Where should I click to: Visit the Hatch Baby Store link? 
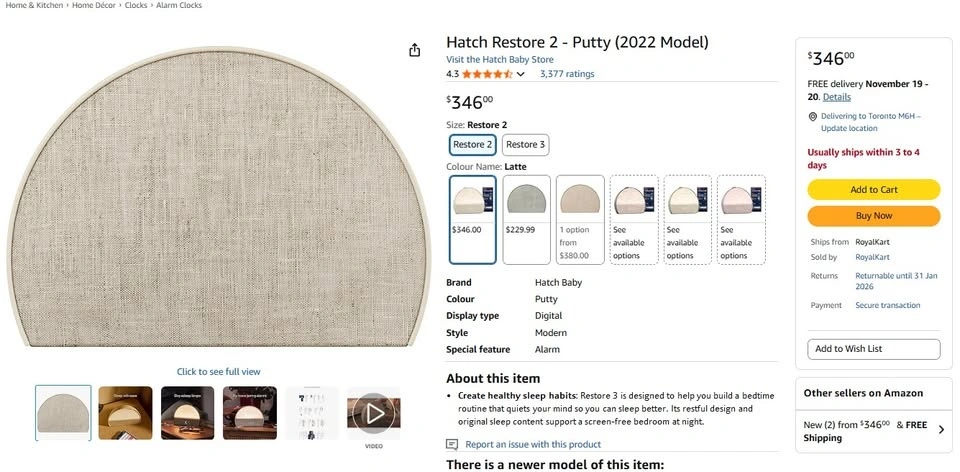pyautogui.click(x=502, y=59)
